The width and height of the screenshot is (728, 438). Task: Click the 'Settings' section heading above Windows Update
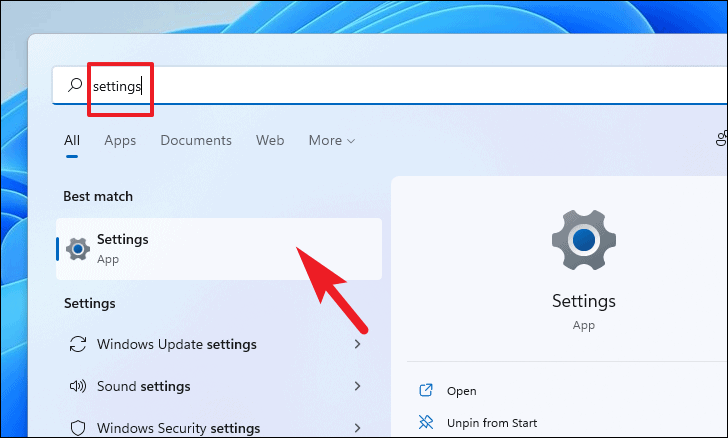pyautogui.click(x=90, y=303)
